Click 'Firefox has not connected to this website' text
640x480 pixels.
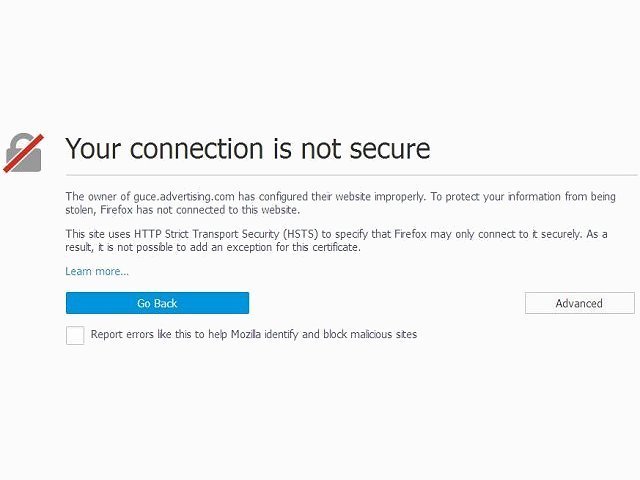(x=200, y=210)
